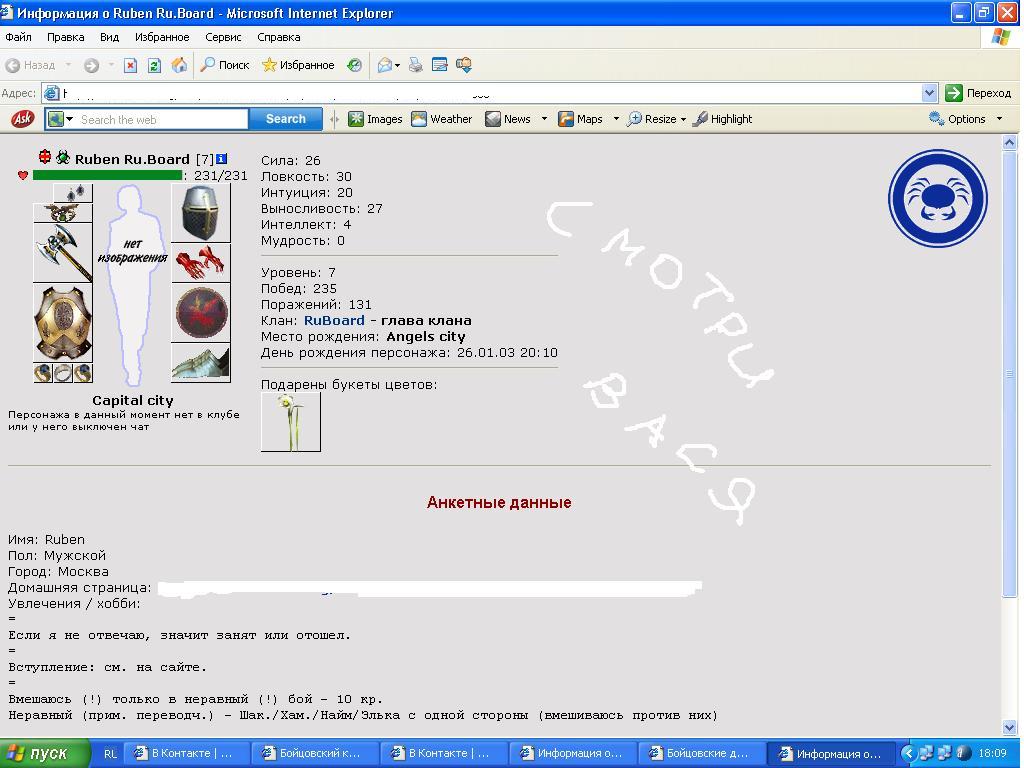Open the пуск Start button
The image size is (1024, 768).
44,753
